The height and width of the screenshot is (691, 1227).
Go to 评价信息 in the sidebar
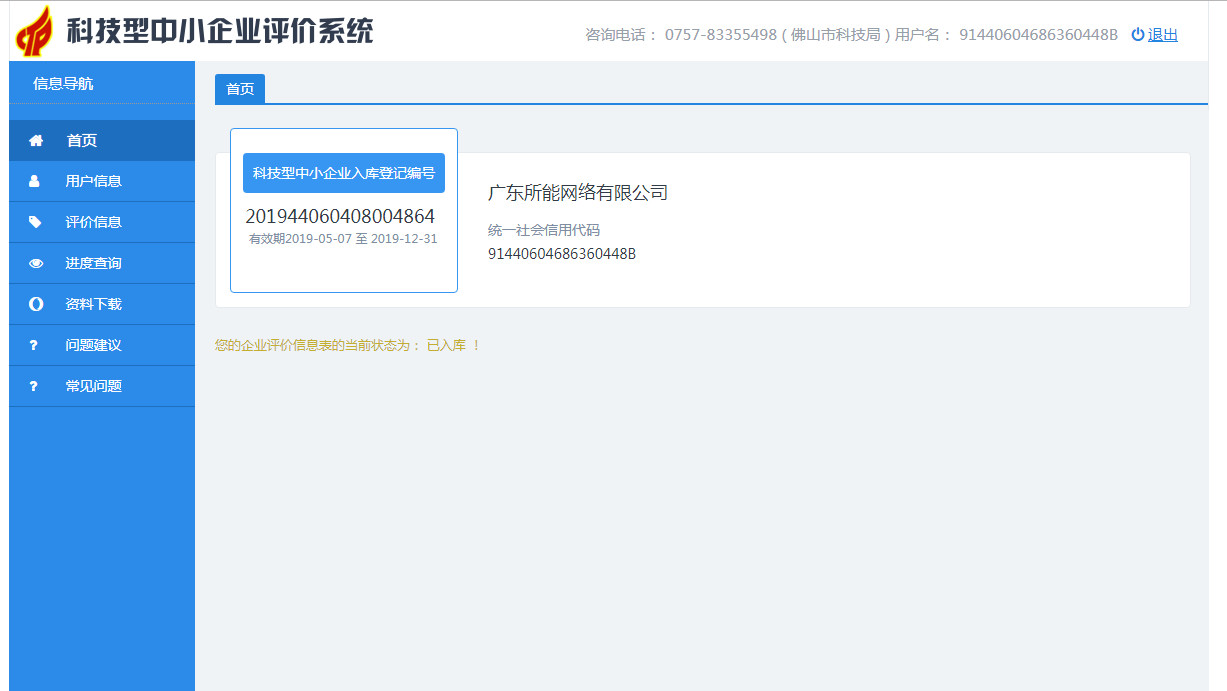pyautogui.click(x=102, y=222)
